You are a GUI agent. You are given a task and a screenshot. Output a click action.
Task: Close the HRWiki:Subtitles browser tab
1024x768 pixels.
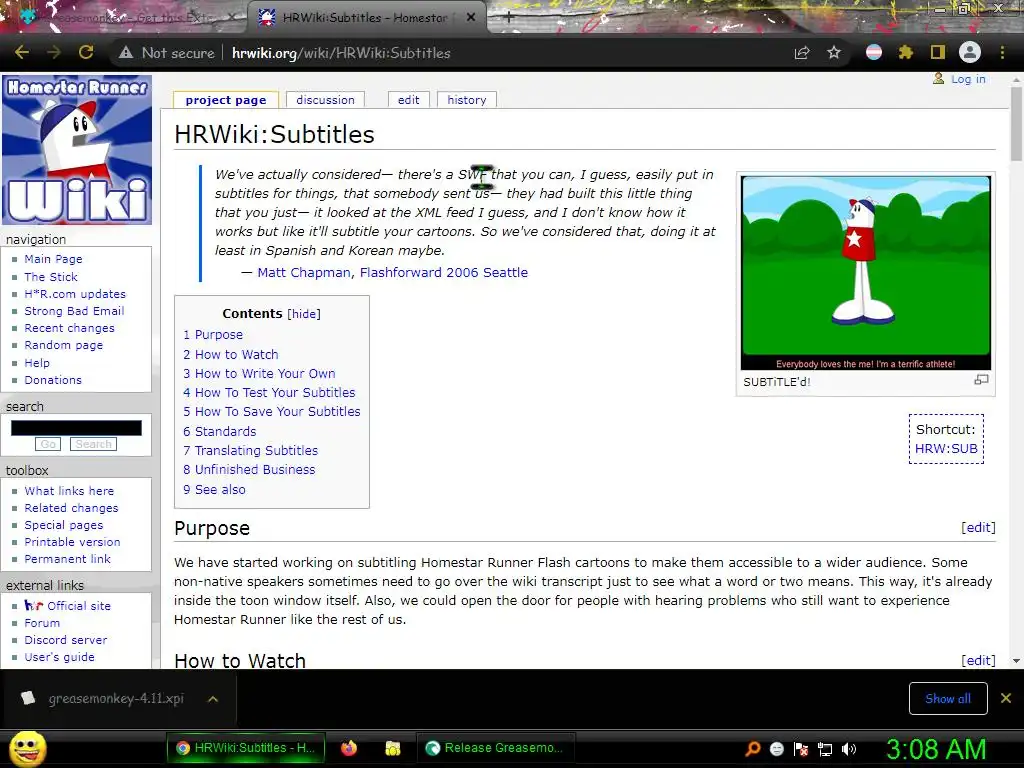pos(471,18)
